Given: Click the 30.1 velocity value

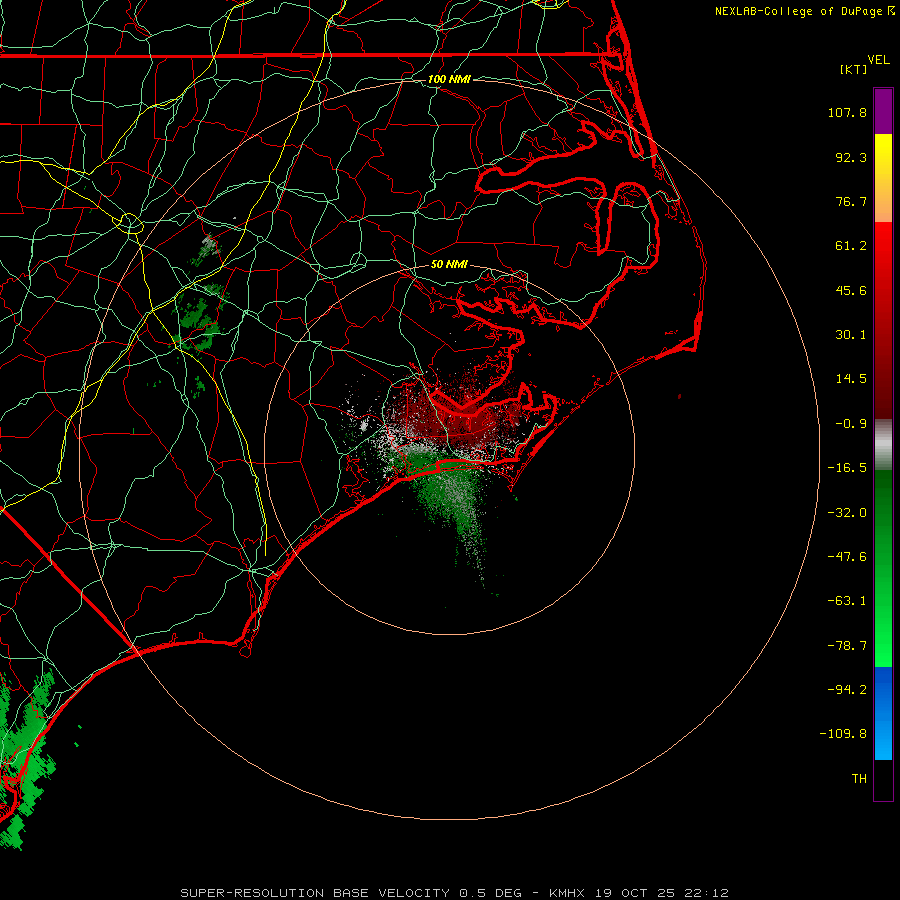Looking at the screenshot, I should coord(851,335).
